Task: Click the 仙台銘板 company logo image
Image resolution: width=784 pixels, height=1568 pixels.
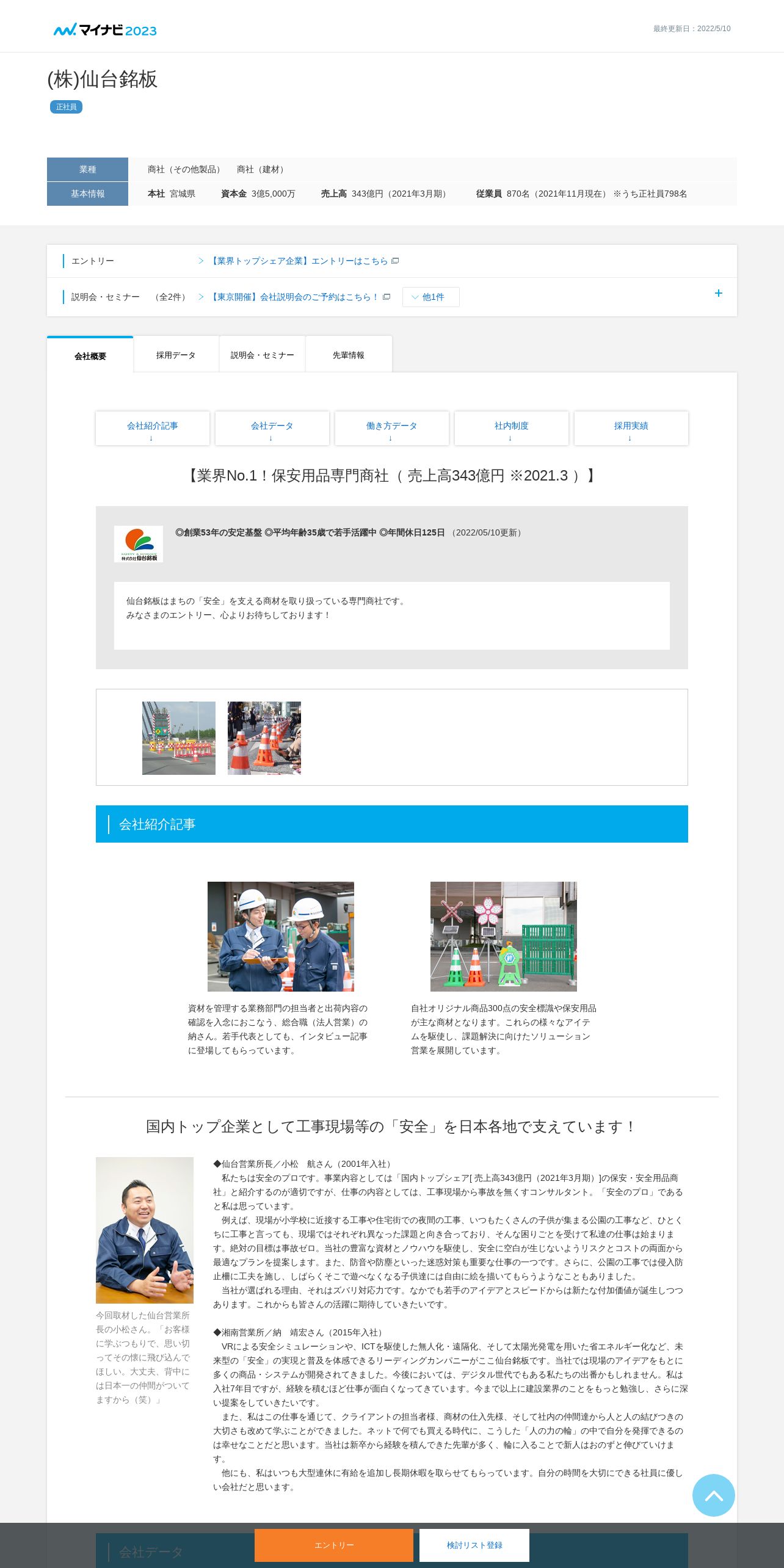Action: tap(139, 543)
